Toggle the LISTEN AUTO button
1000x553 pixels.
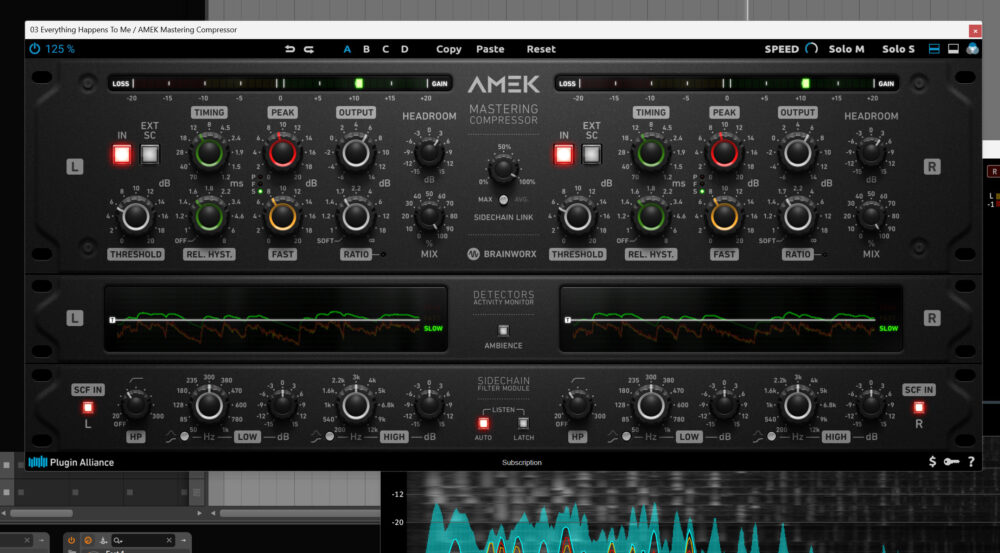point(483,423)
